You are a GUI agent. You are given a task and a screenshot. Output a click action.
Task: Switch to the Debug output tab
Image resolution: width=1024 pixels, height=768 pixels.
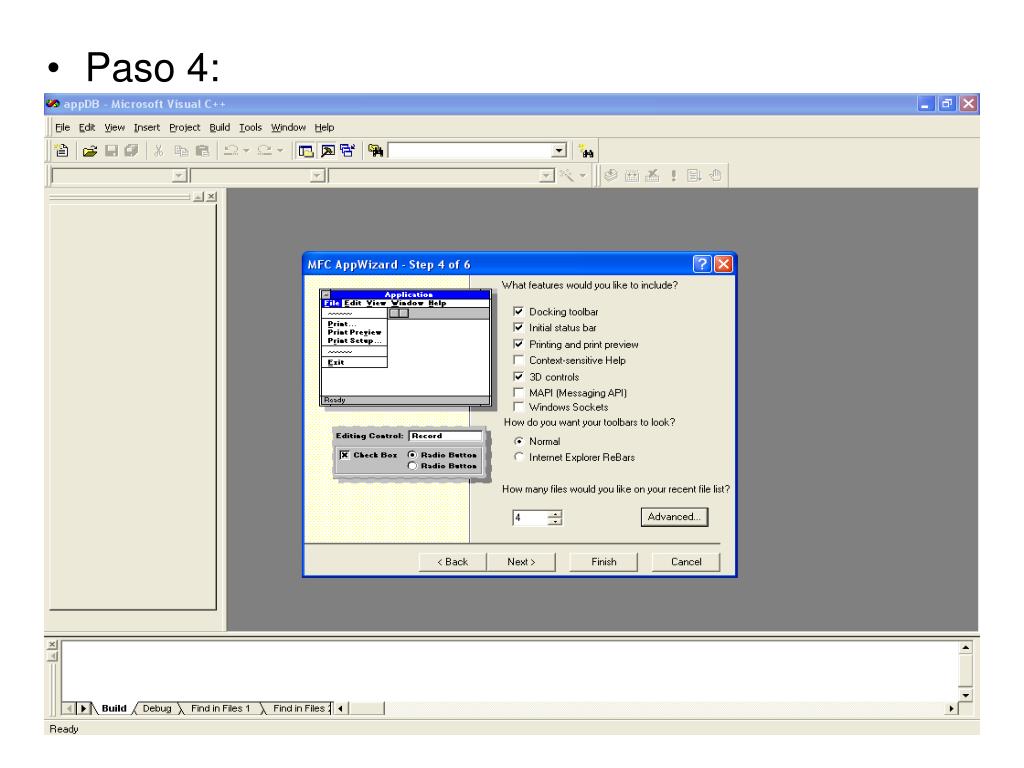157,709
